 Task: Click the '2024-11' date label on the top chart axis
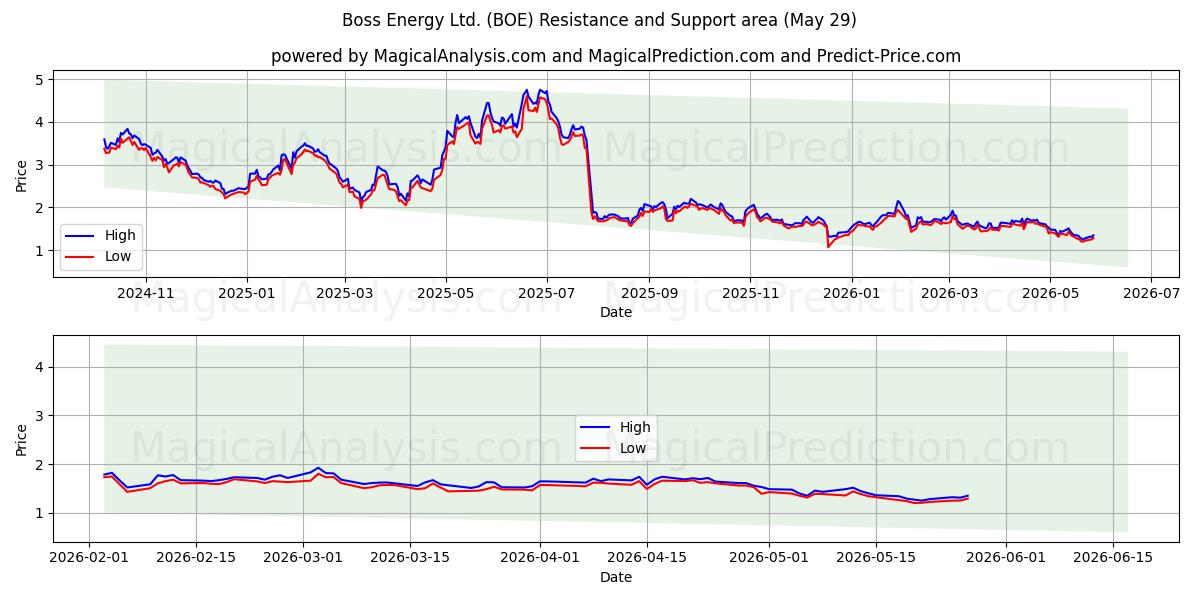tap(146, 294)
